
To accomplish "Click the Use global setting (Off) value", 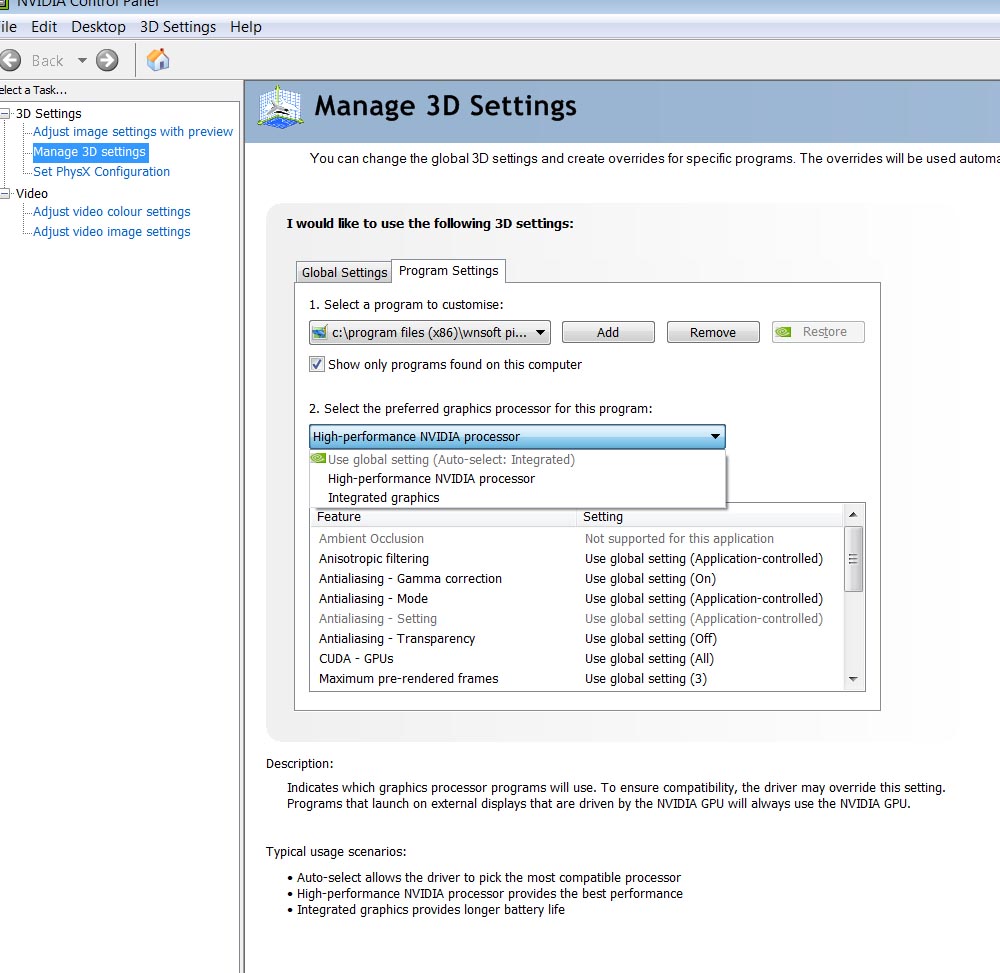I will 651,639.
